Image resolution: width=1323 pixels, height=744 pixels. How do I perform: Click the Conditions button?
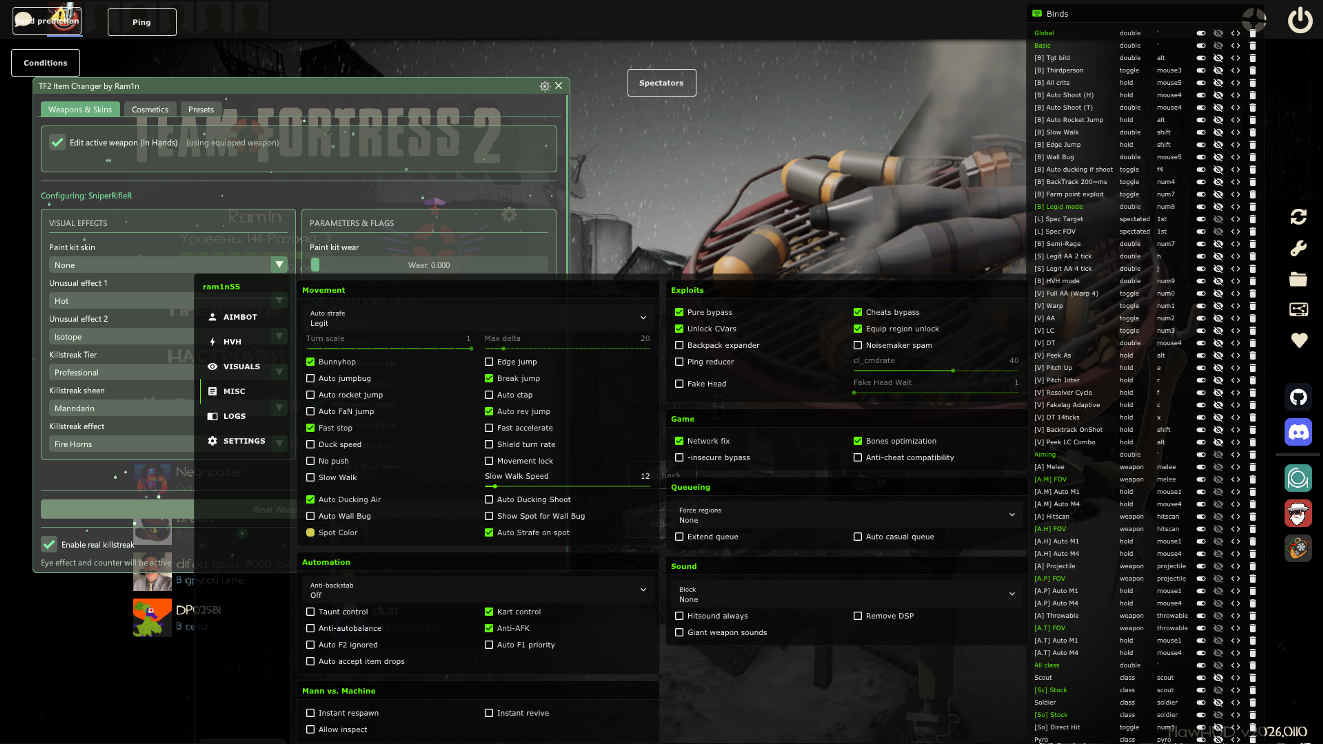tap(46, 62)
